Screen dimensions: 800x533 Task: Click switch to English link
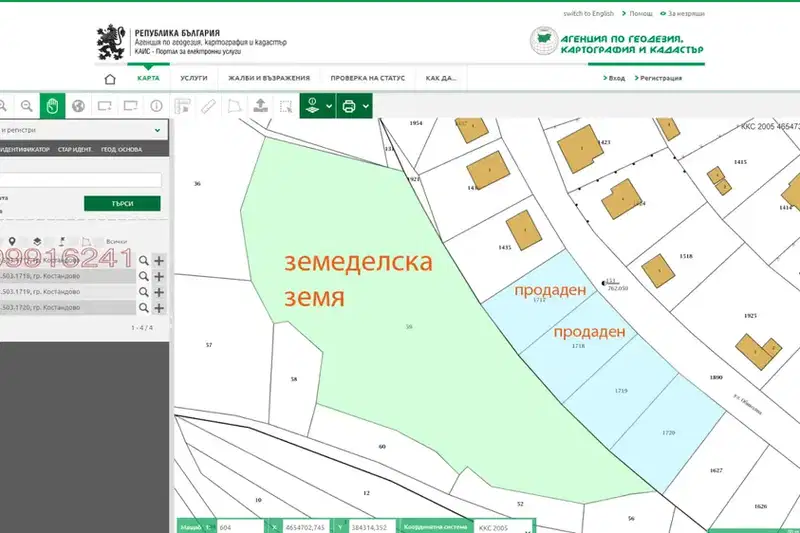[x=588, y=14]
